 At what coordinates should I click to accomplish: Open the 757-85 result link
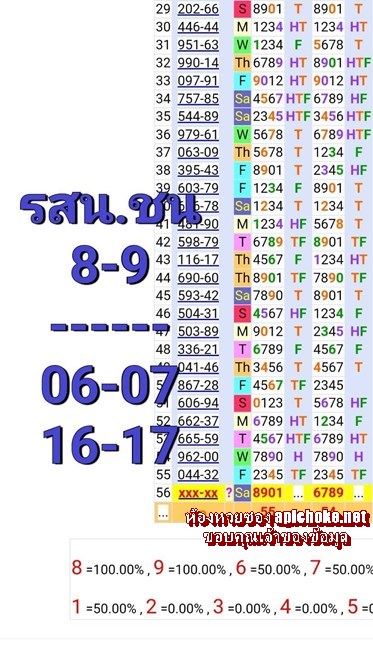click(x=198, y=99)
